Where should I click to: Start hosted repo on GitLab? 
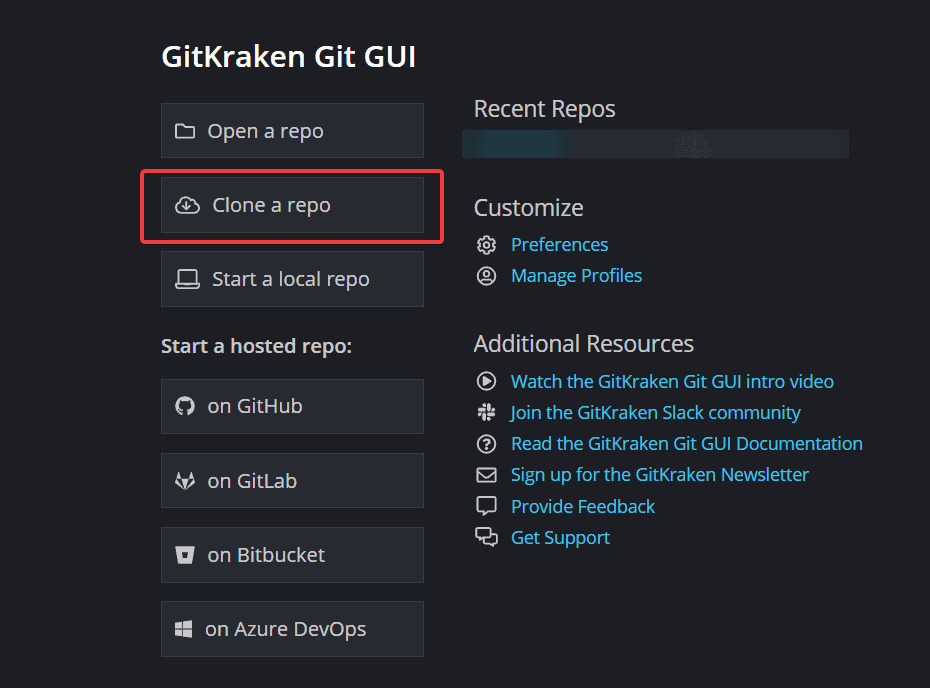coord(292,480)
